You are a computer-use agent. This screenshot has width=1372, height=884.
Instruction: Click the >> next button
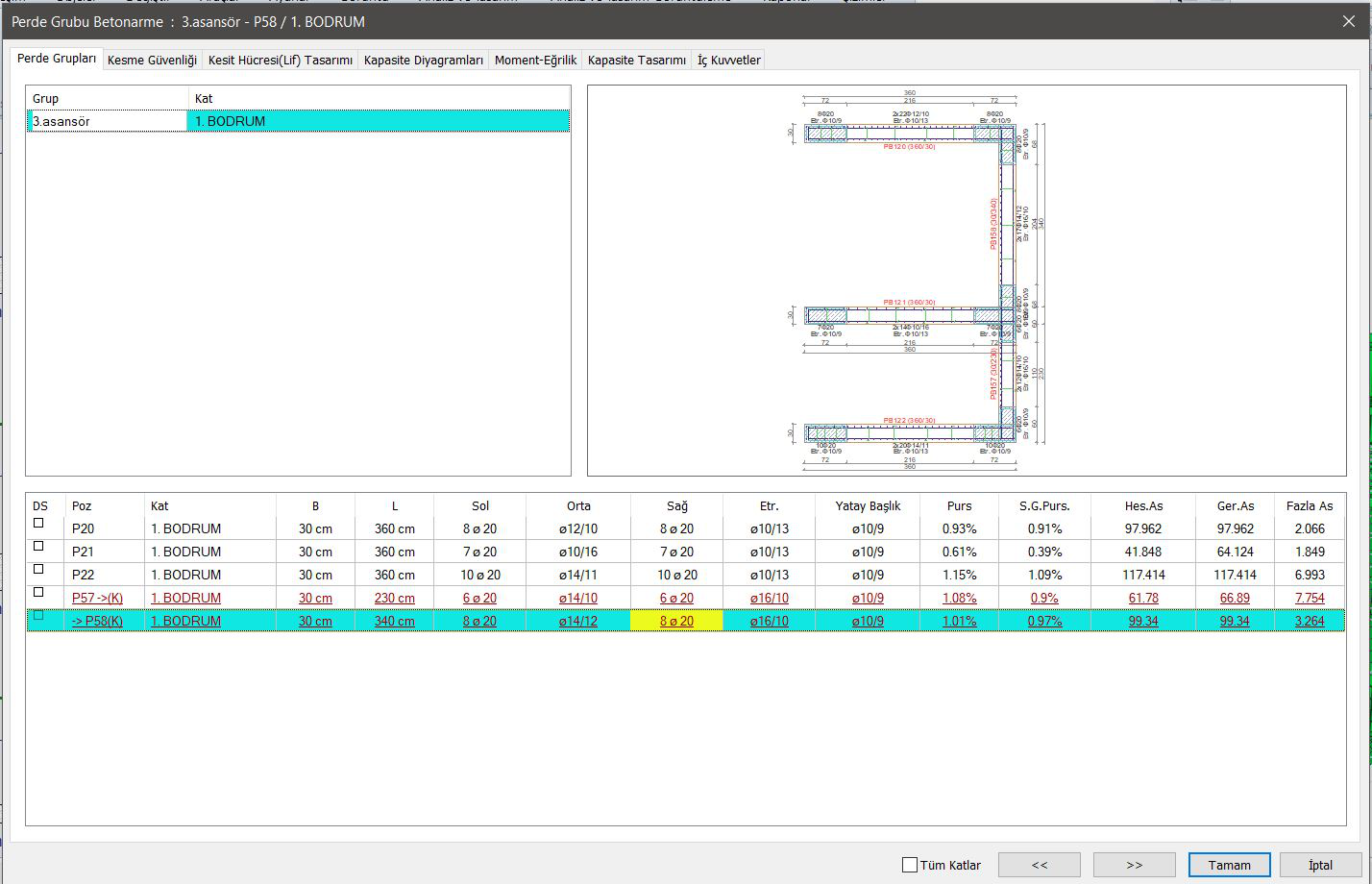pos(1134,865)
